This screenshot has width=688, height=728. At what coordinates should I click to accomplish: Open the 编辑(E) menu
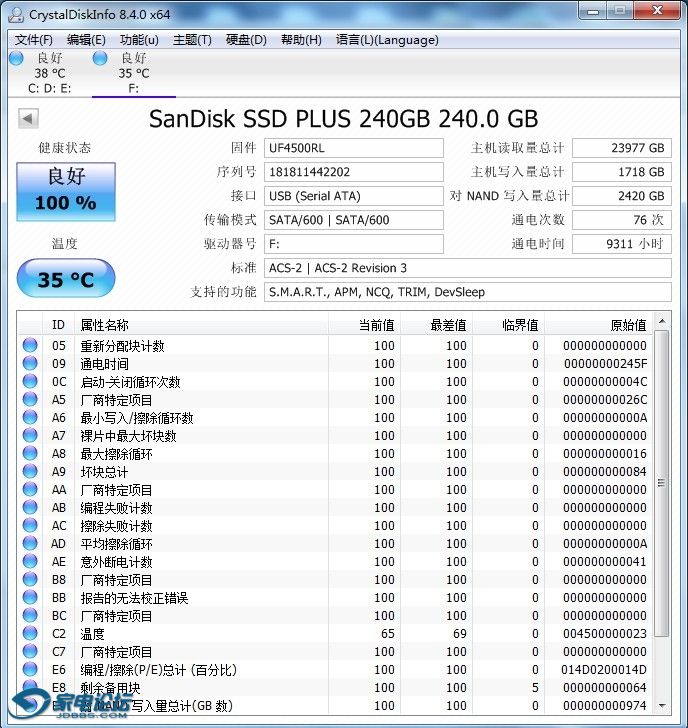(x=86, y=40)
